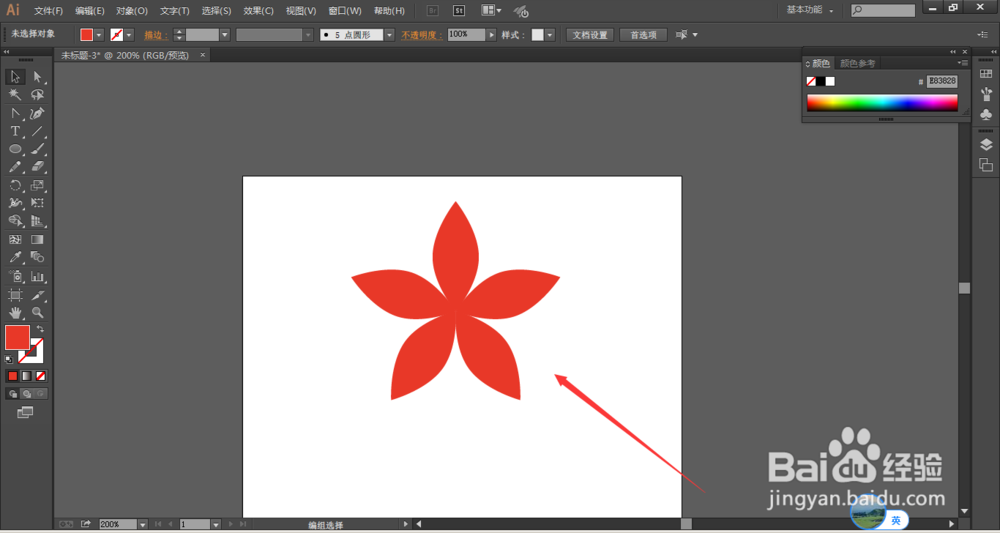This screenshot has width=1000, height=533.
Task: Open the 效果(C) menu
Action: tap(258, 11)
